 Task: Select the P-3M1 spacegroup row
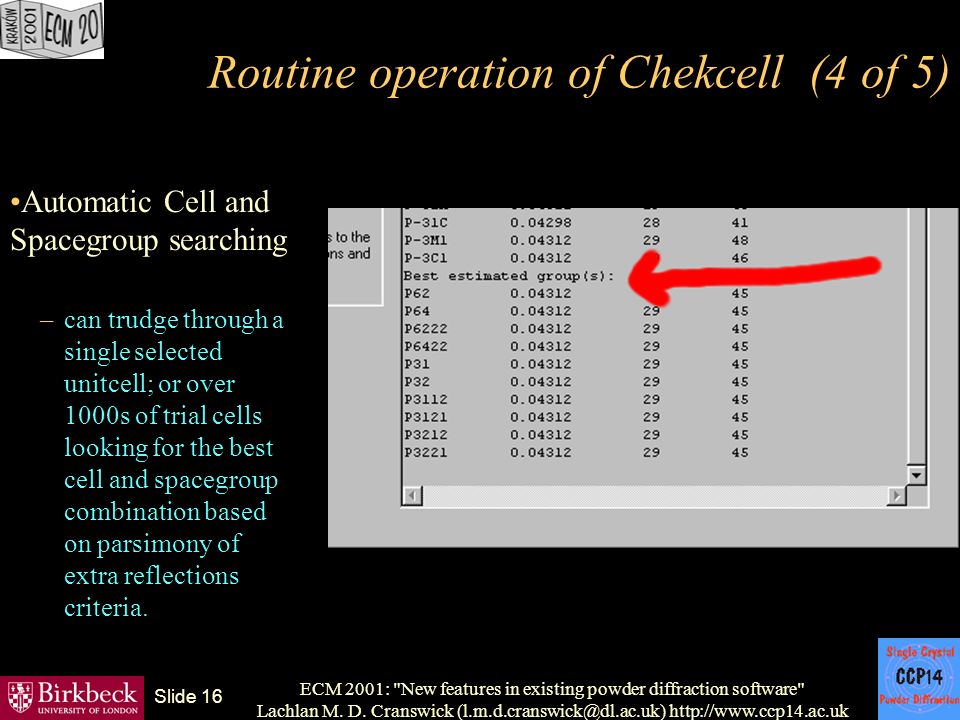576,241
